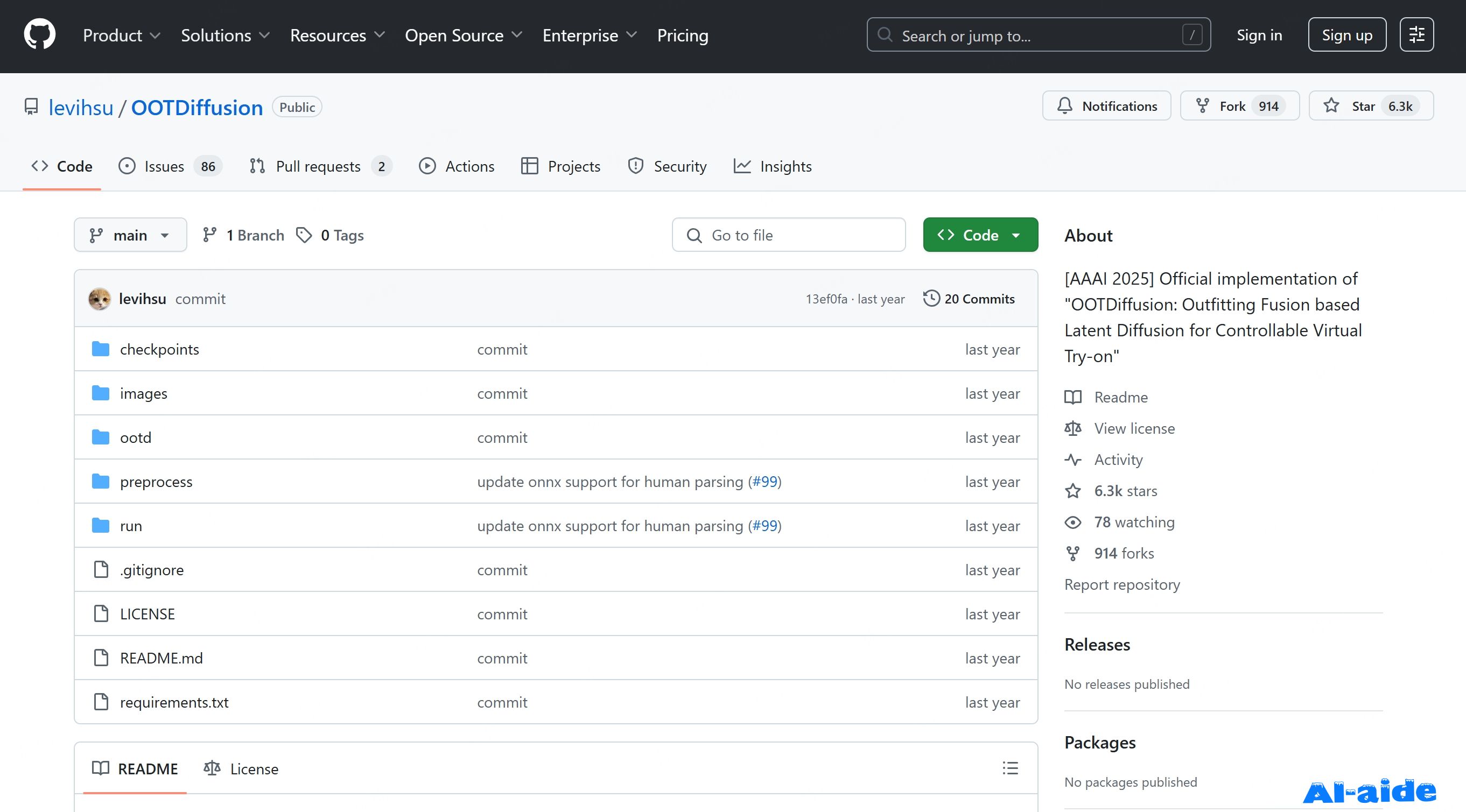Click the levihsu avatar thumbnail
This screenshot has height=812, width=1466.
[x=100, y=299]
